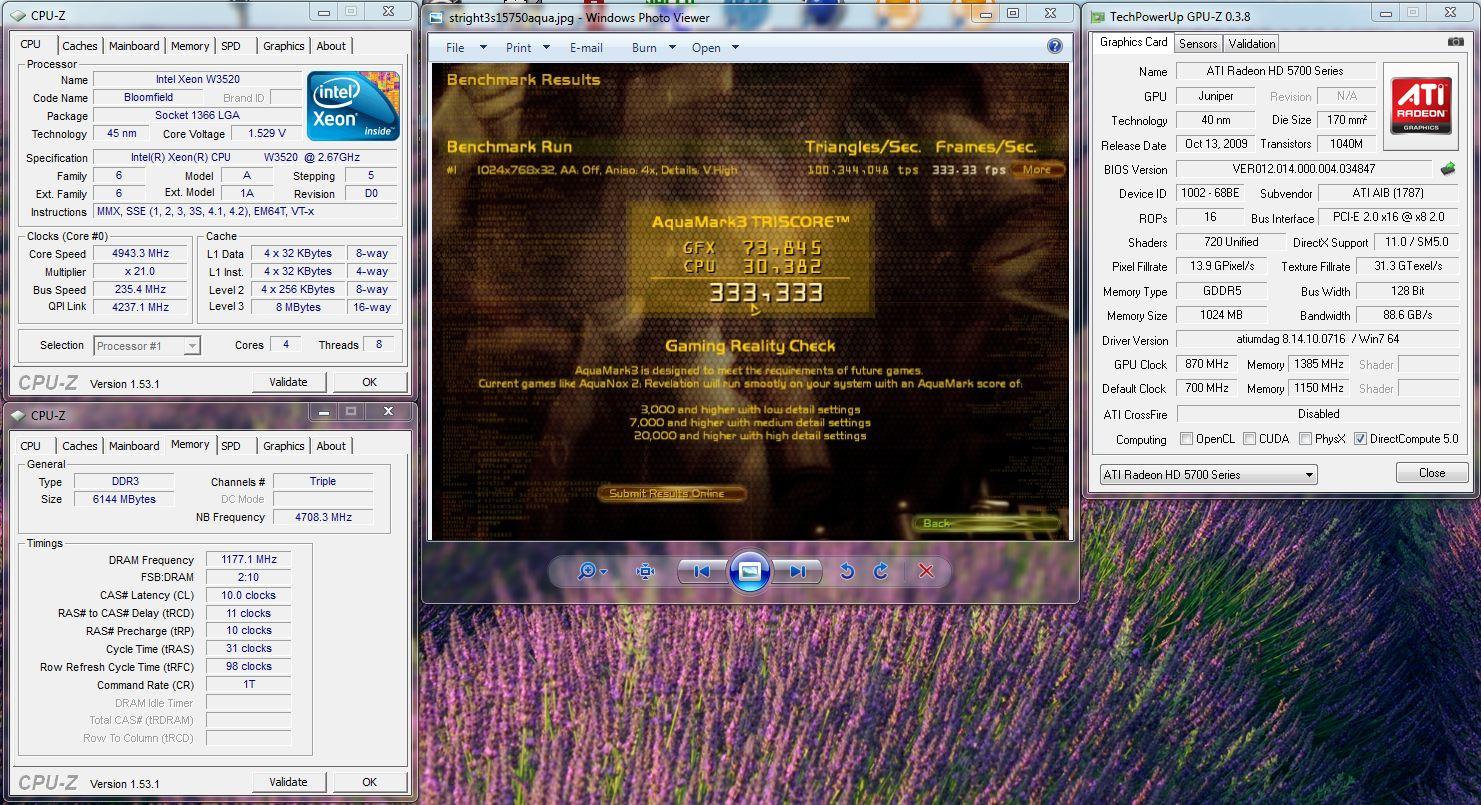This screenshot has width=1481, height=805.
Task: Open About tab in CPU-Z window showing processor
Action: click(331, 46)
